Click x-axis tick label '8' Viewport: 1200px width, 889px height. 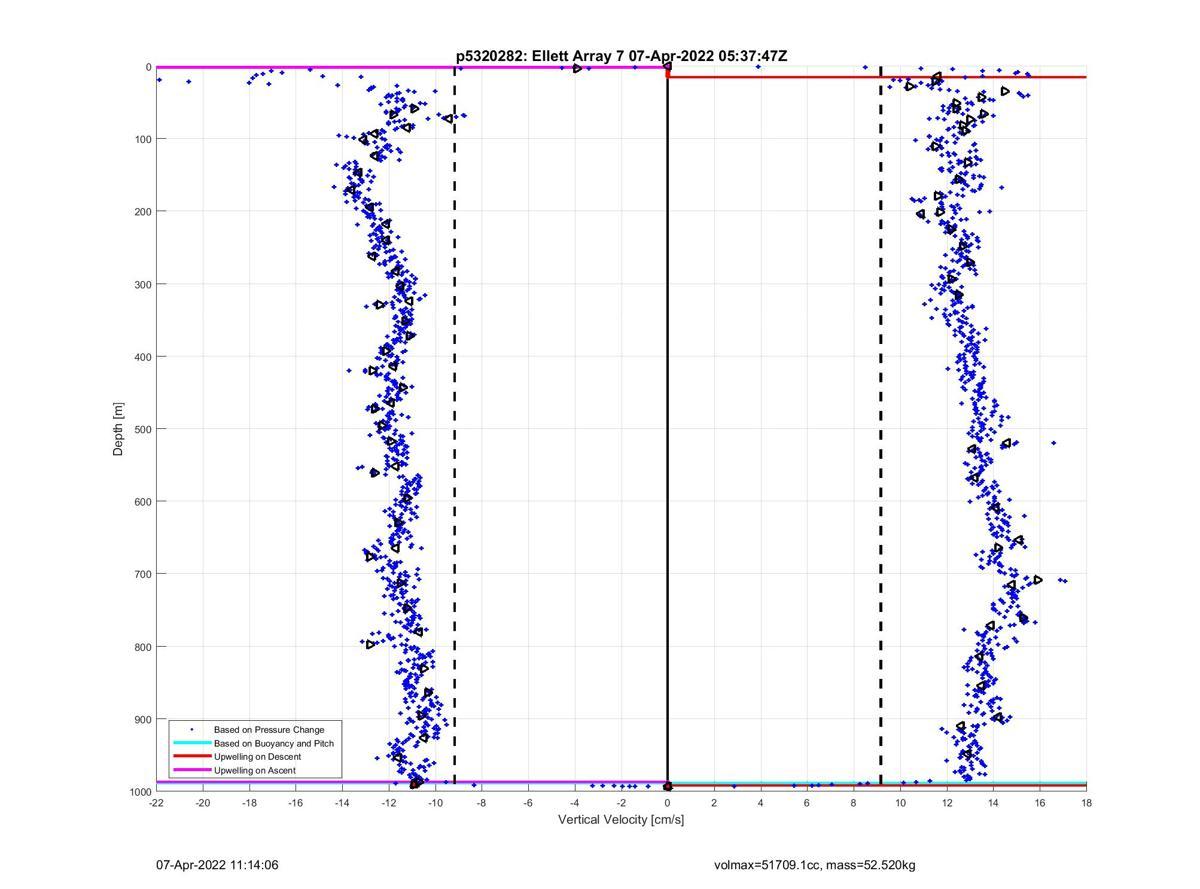point(854,802)
